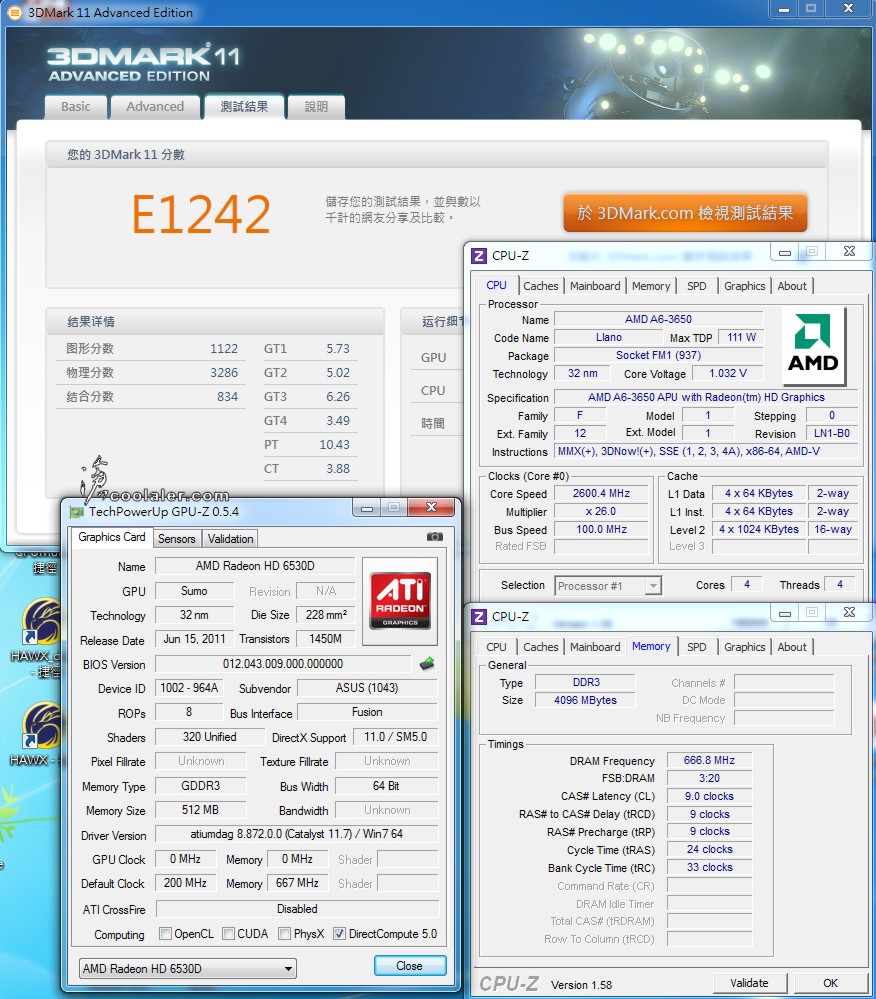Click the OK button in CPU-Z

click(x=830, y=983)
